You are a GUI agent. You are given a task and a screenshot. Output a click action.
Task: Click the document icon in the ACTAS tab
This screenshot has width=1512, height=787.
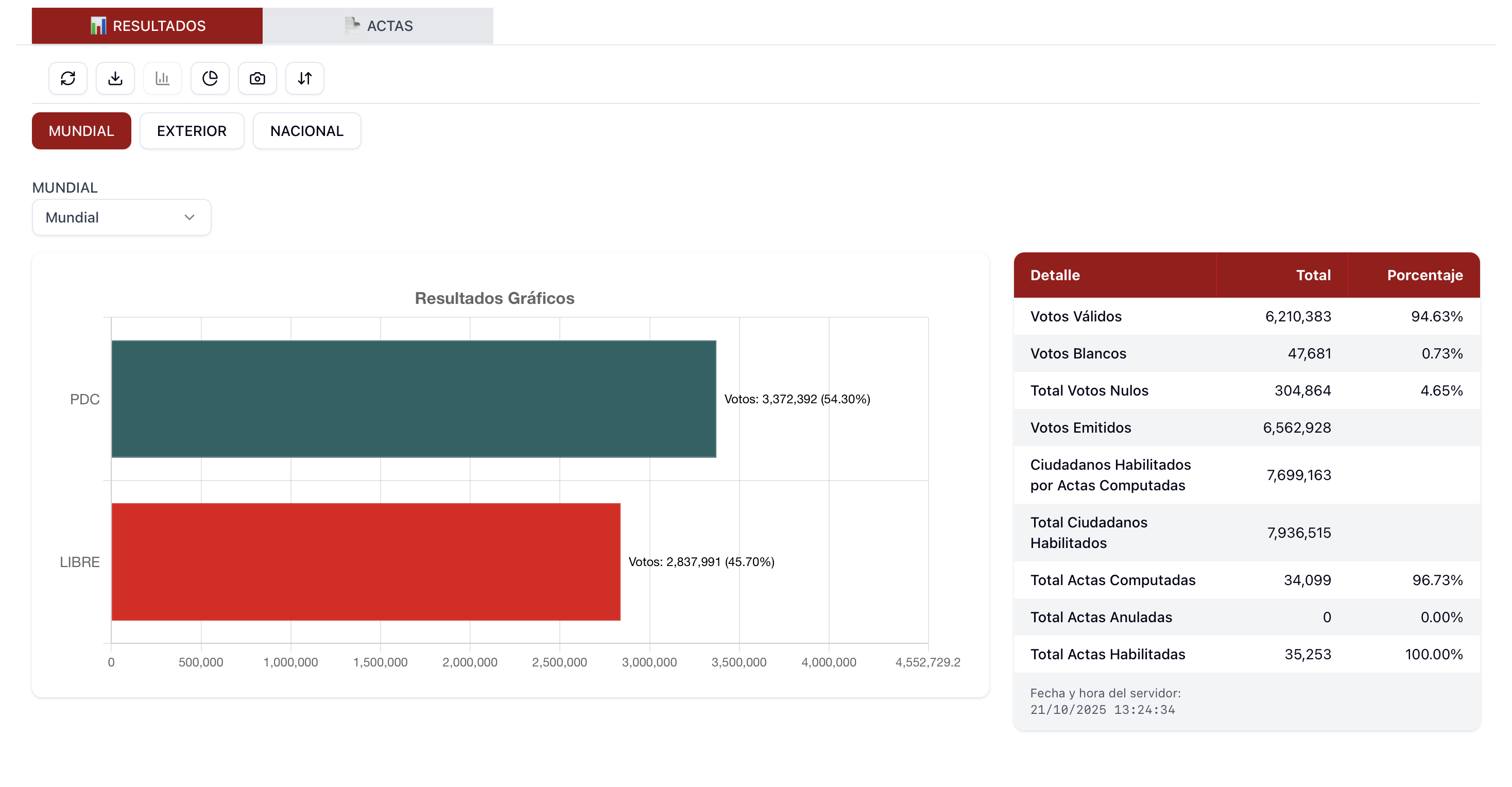point(352,25)
